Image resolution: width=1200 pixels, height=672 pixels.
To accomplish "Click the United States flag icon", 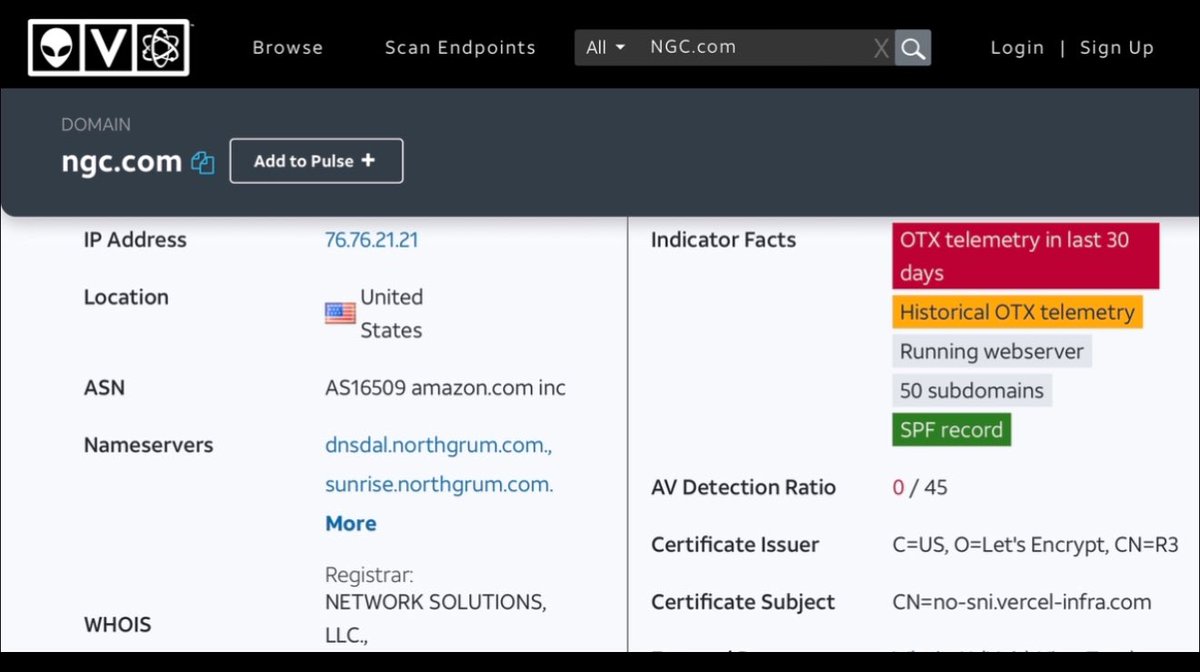I will 340,313.
